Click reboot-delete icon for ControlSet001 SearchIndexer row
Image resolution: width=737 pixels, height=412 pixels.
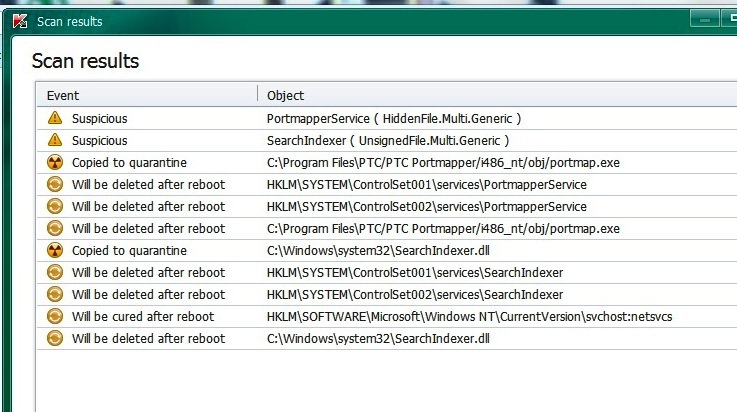54,272
